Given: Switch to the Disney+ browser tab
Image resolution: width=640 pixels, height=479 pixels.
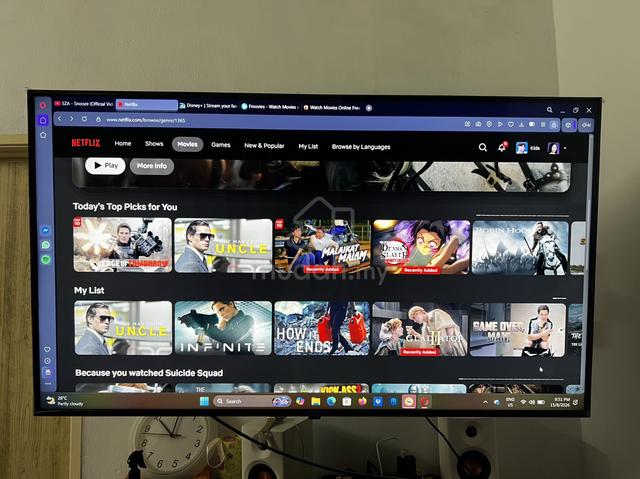Looking at the screenshot, I should (x=209, y=106).
